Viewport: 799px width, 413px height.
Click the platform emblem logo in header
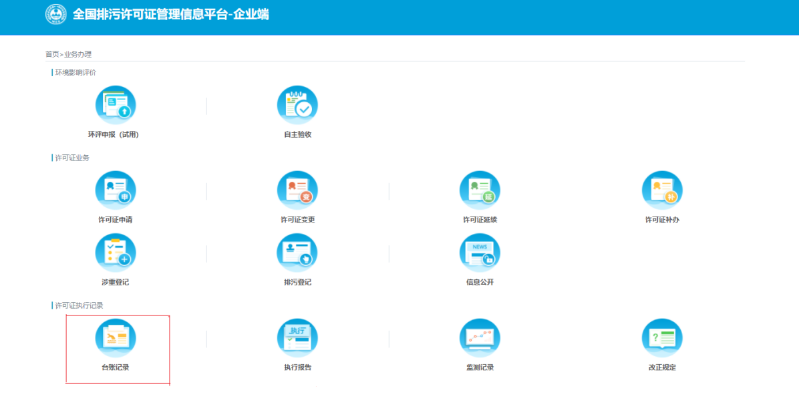coord(56,15)
